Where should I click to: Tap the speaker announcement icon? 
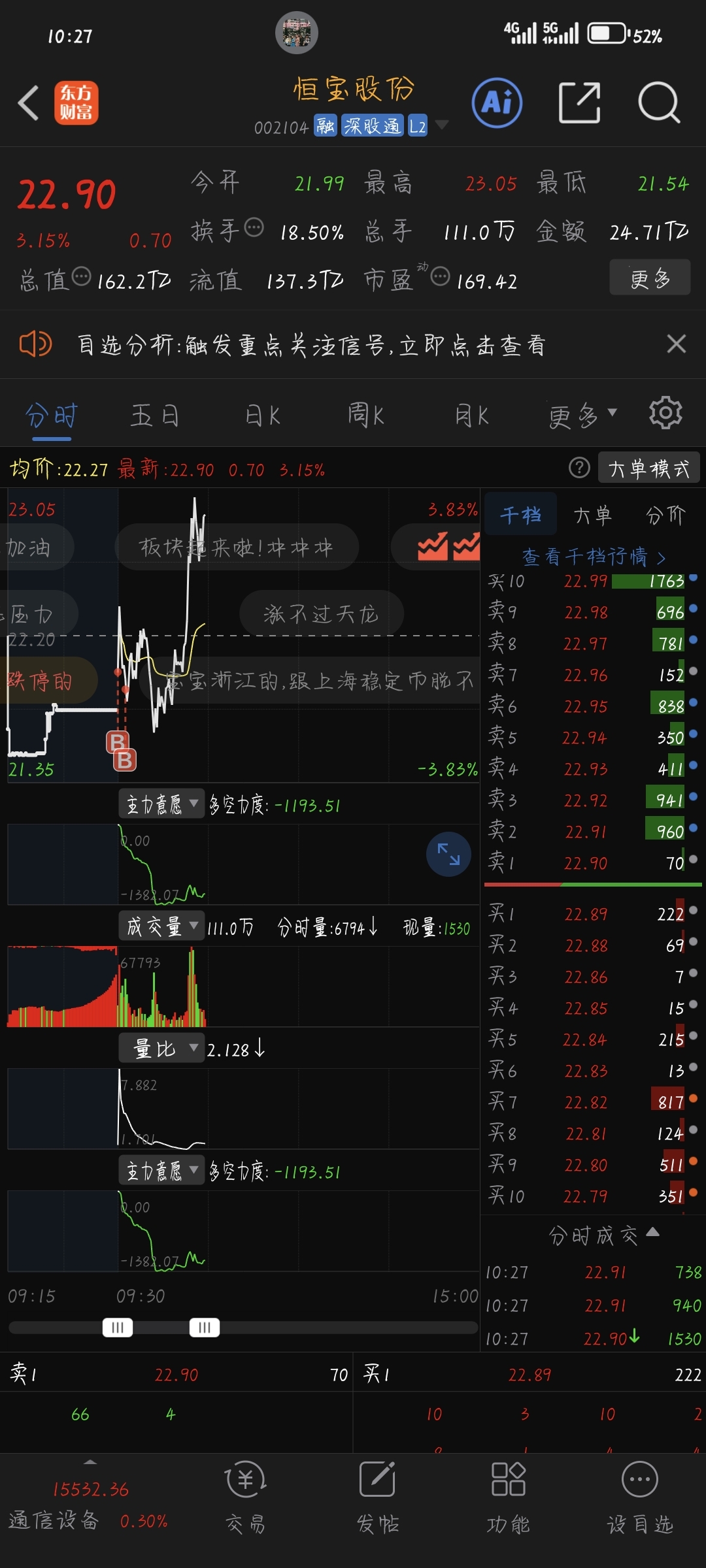[35, 344]
